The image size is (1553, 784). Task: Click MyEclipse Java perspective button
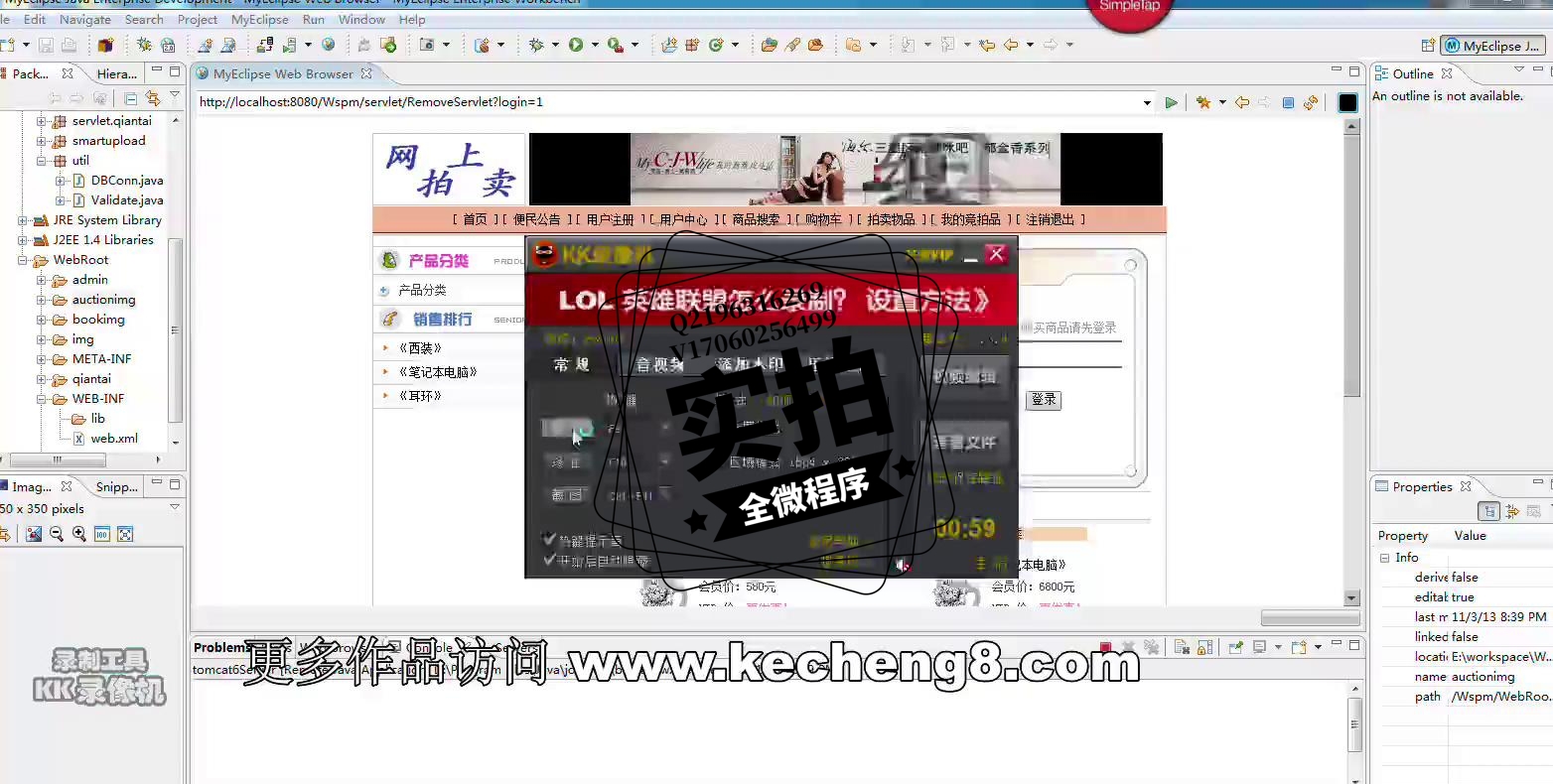coord(1493,46)
